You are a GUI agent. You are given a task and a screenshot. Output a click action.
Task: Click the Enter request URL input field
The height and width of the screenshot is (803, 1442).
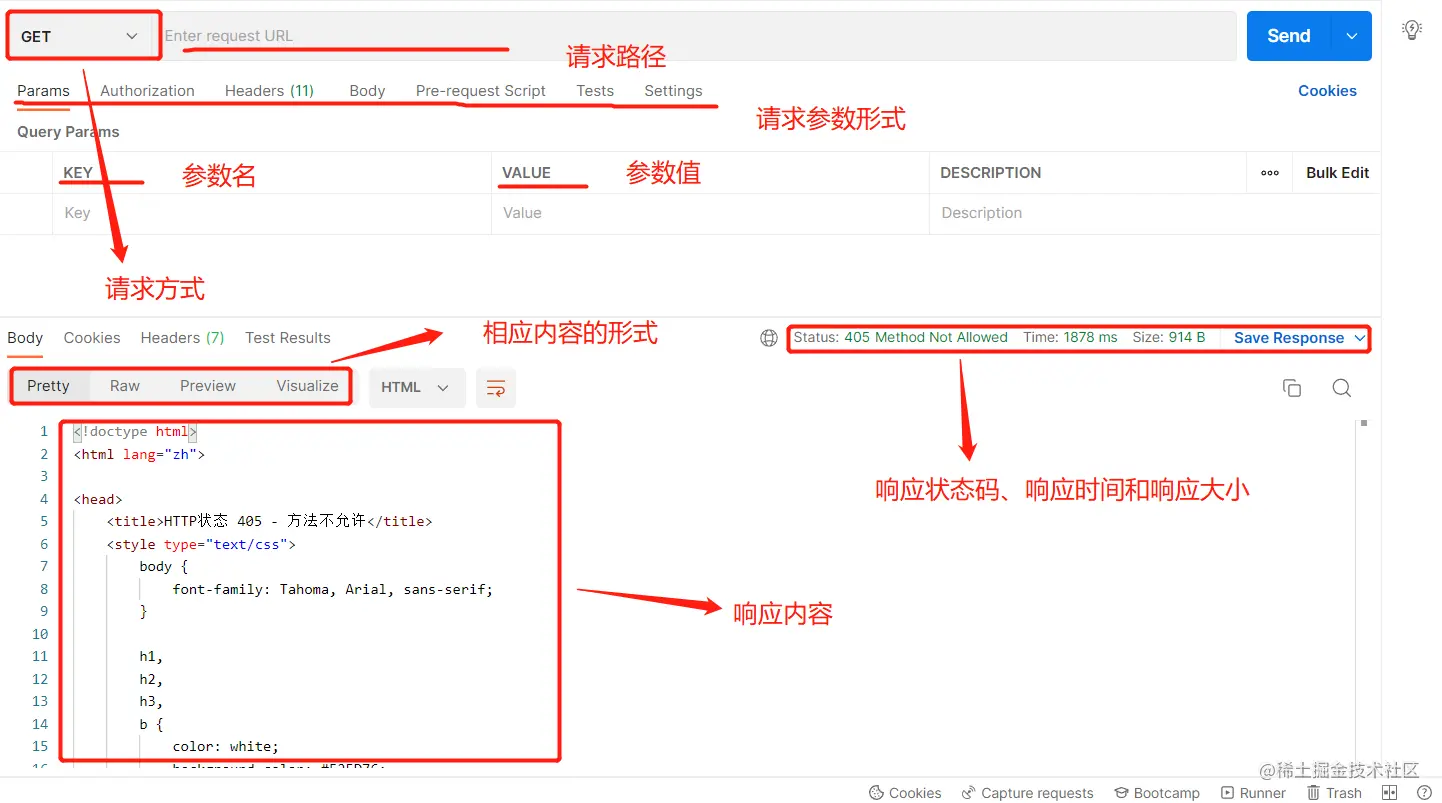400,35
